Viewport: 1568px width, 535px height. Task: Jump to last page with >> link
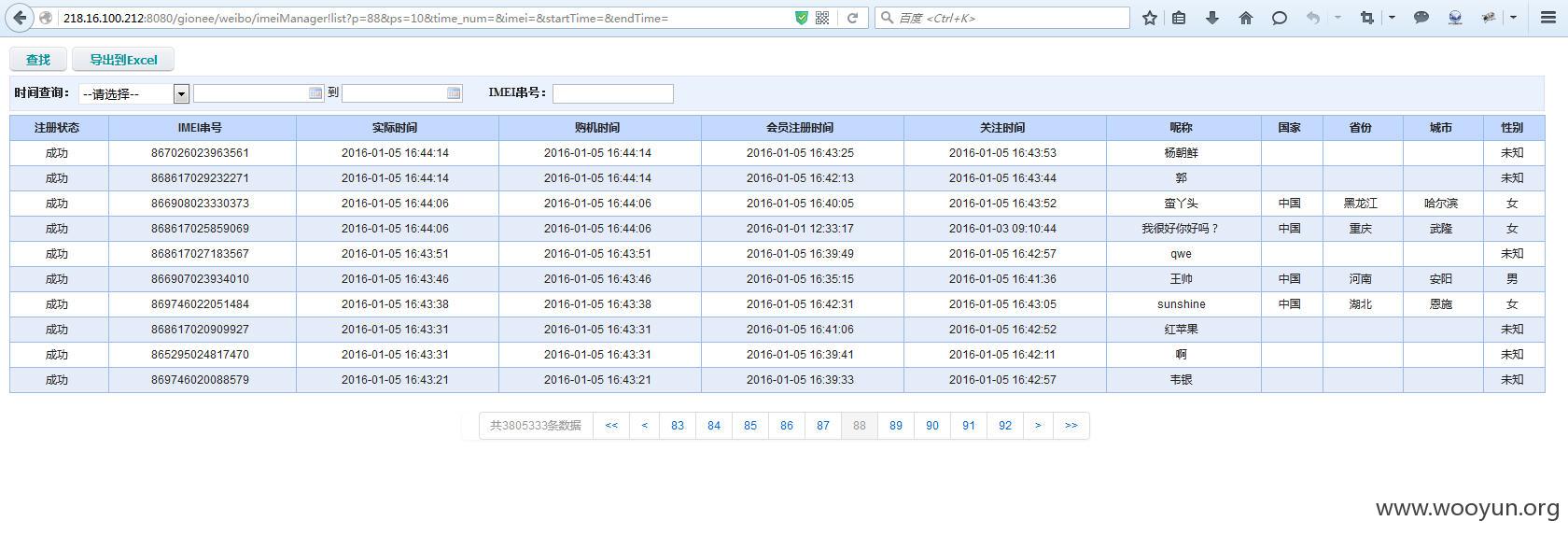tap(1071, 426)
